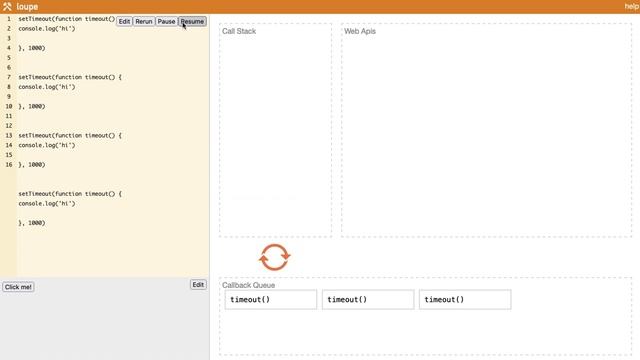Click the unnumbered last setTimeout statement
This screenshot has width=640, height=360.
pyautogui.click(x=70, y=194)
